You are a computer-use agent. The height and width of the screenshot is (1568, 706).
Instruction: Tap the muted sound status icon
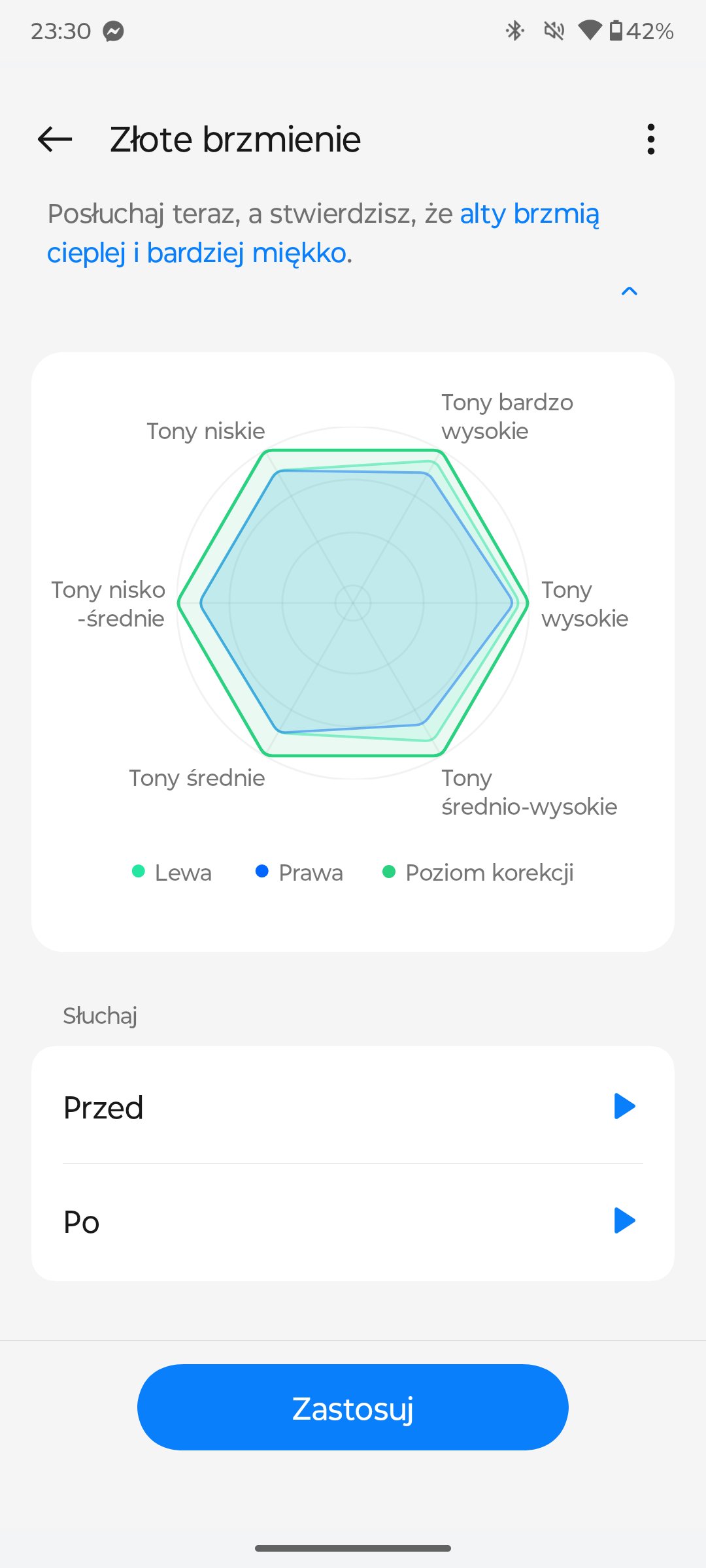[x=554, y=31]
